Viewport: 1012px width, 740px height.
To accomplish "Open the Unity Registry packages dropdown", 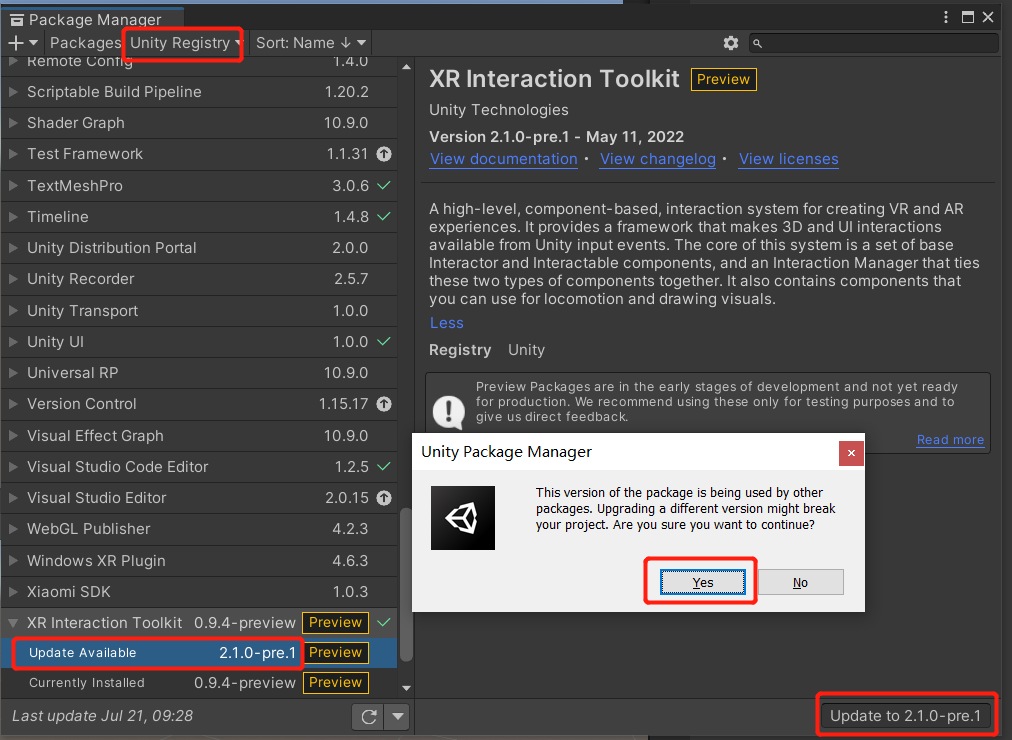I will 185,43.
